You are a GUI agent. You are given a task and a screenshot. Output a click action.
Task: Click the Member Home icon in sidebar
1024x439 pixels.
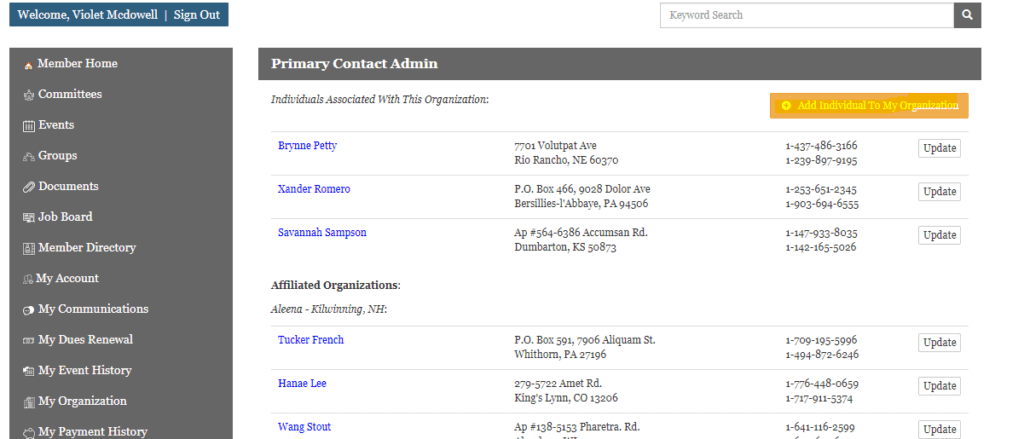click(x=28, y=65)
